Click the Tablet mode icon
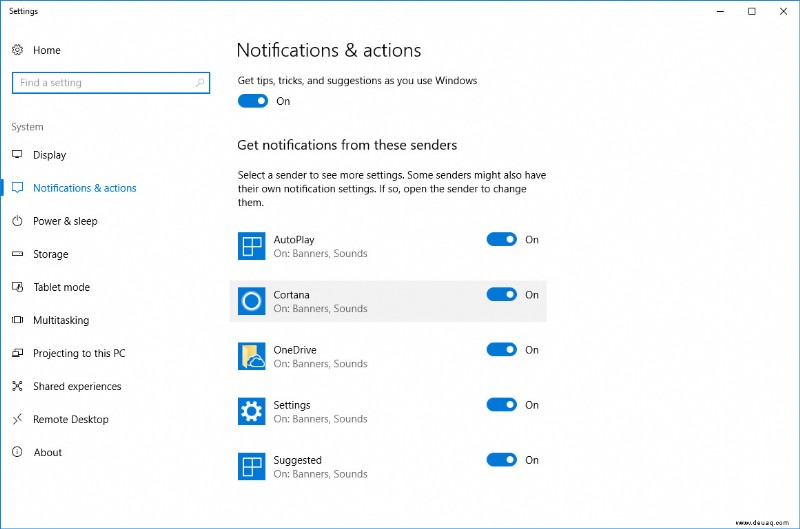This screenshot has width=800, height=529. coord(17,287)
